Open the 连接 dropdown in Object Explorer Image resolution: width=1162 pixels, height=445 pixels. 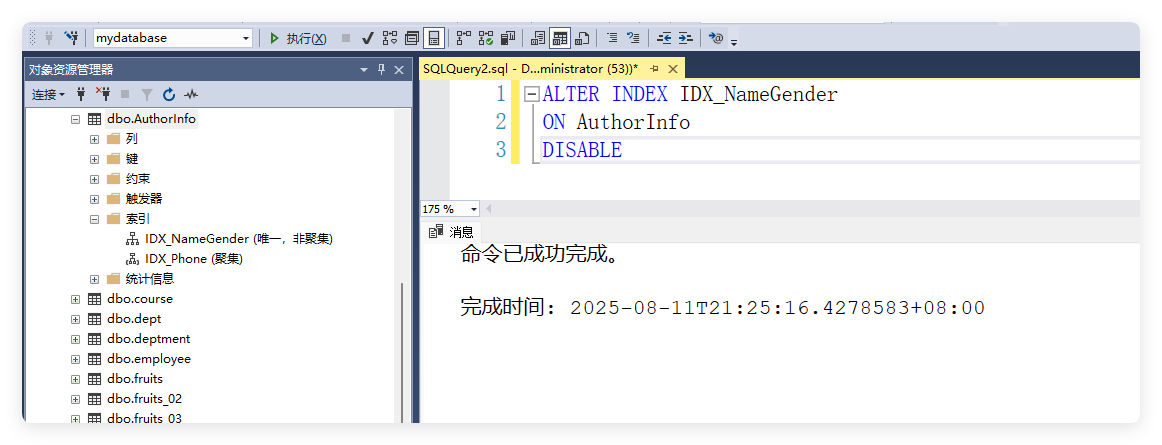tap(48, 94)
